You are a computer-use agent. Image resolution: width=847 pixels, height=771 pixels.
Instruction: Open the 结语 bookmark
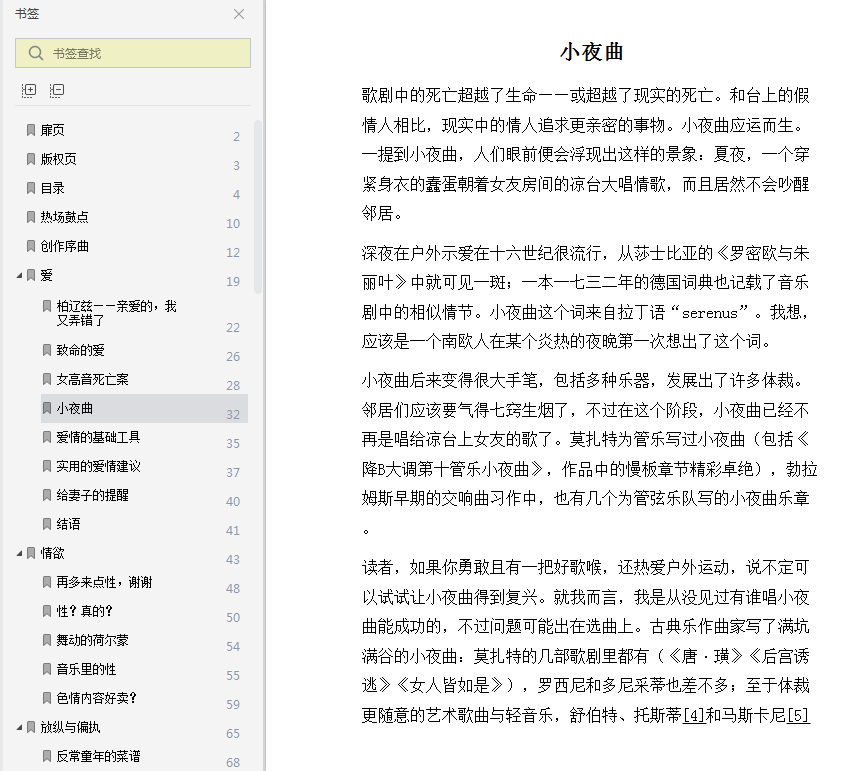tap(68, 525)
